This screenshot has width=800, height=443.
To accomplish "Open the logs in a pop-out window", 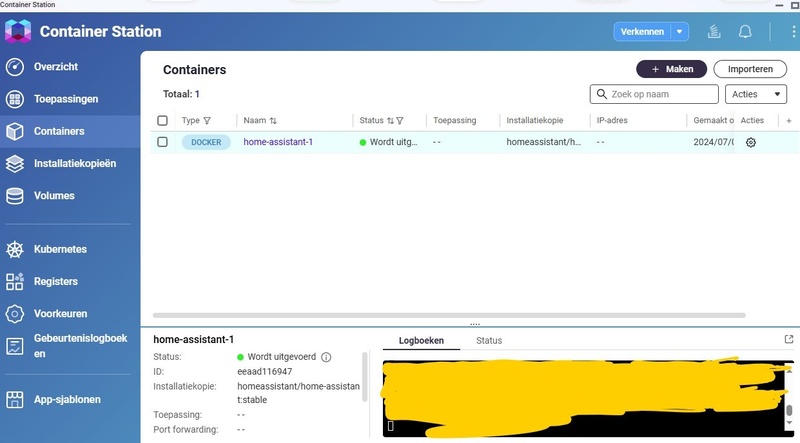I will tap(789, 339).
